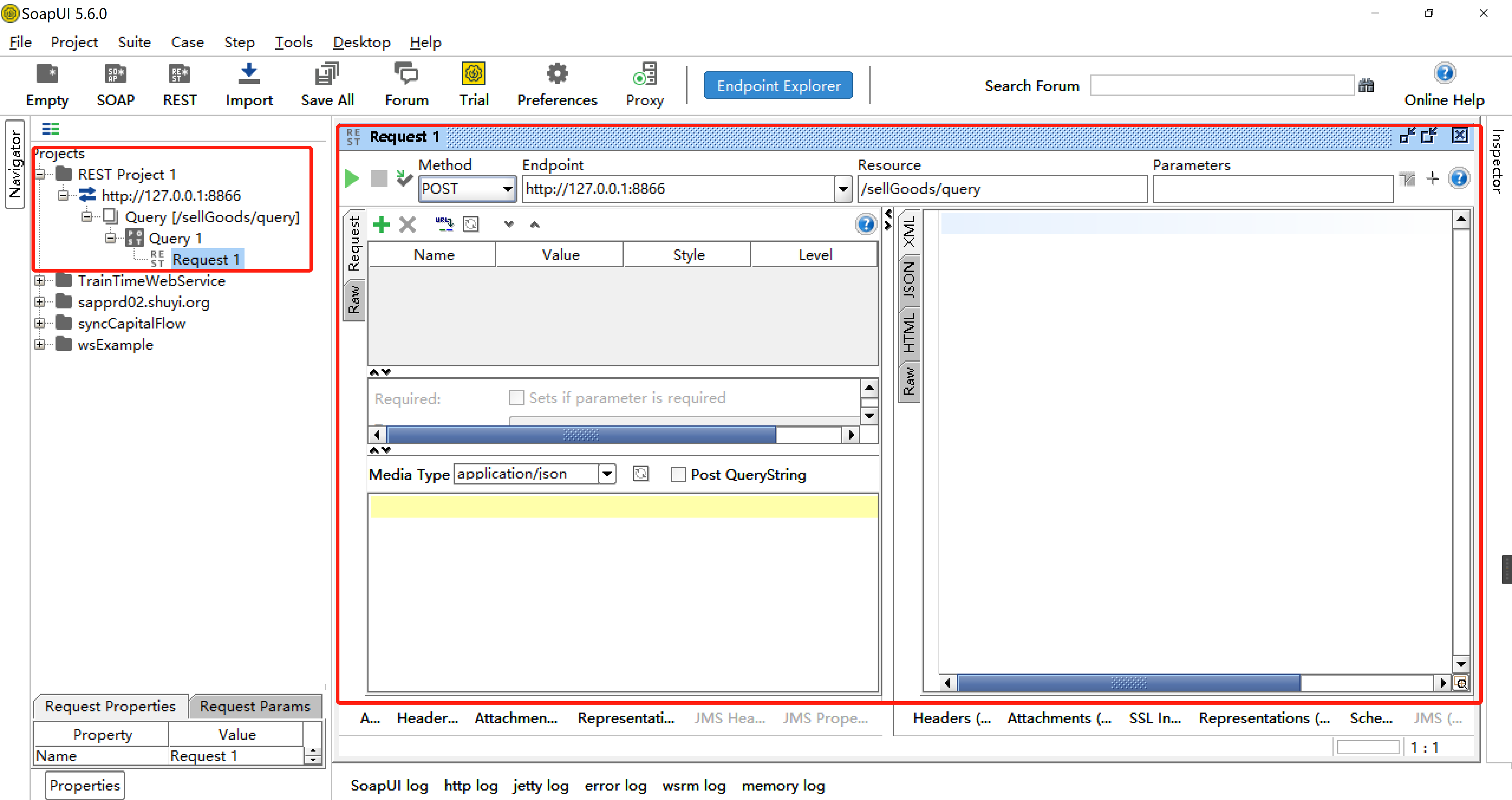Open the Method POST dropdown

507,189
